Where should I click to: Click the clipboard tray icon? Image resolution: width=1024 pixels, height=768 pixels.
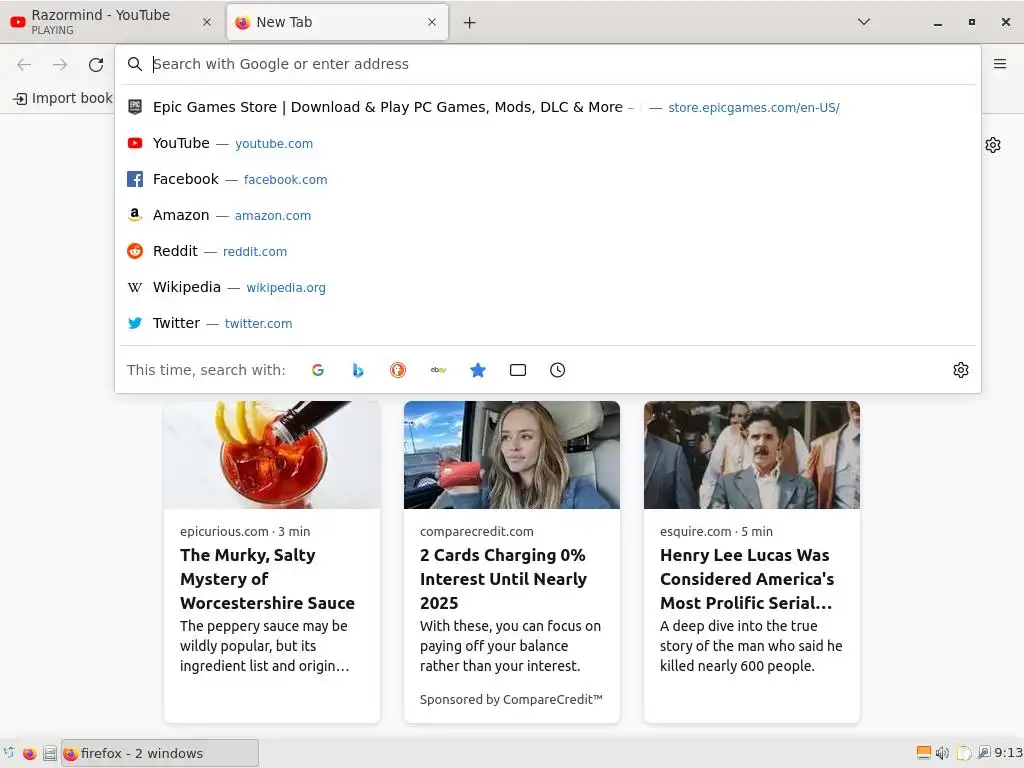click(964, 753)
